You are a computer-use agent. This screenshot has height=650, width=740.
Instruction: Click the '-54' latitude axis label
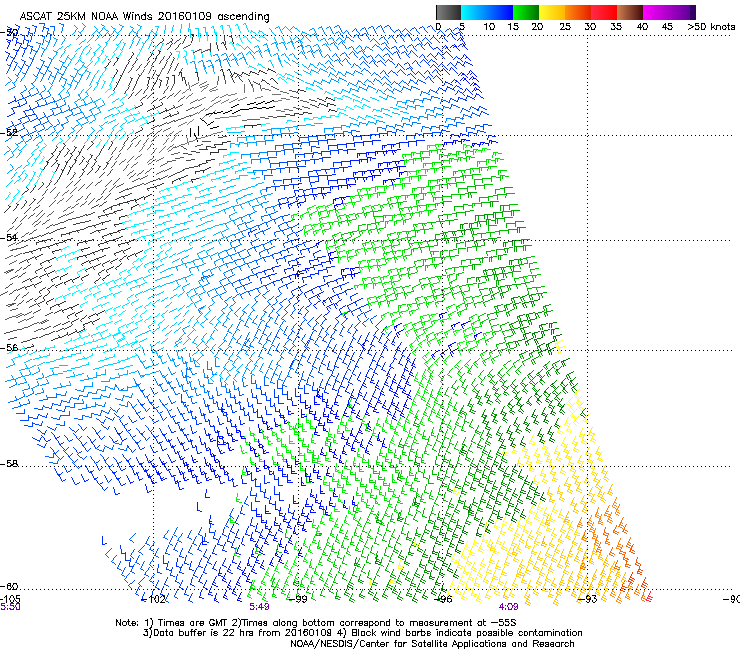click(9, 237)
